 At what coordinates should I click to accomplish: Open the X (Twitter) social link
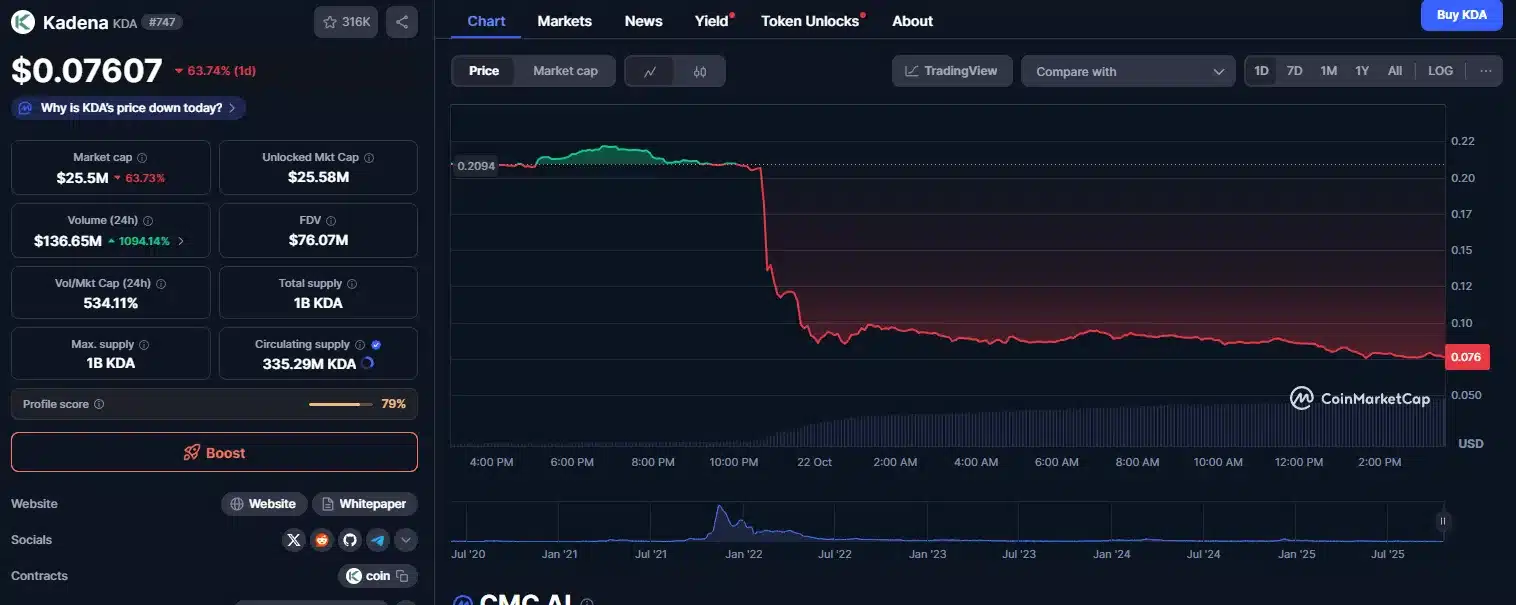[293, 540]
